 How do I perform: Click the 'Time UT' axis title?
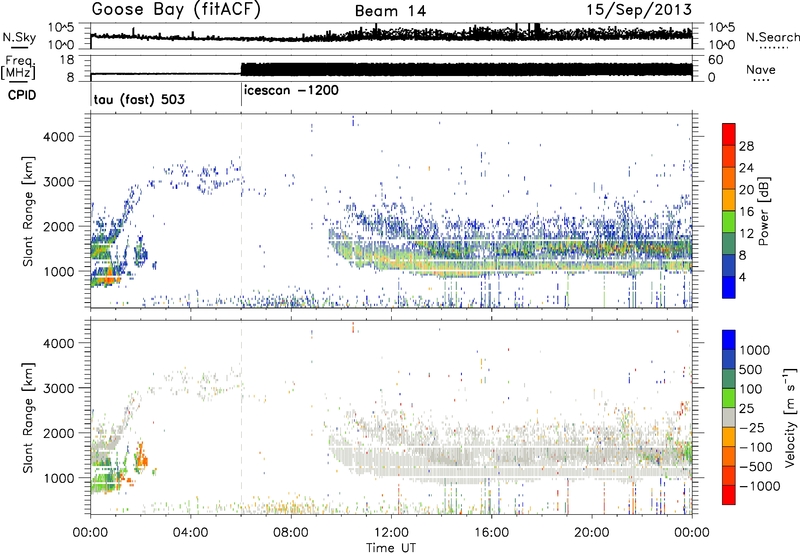(x=391, y=548)
